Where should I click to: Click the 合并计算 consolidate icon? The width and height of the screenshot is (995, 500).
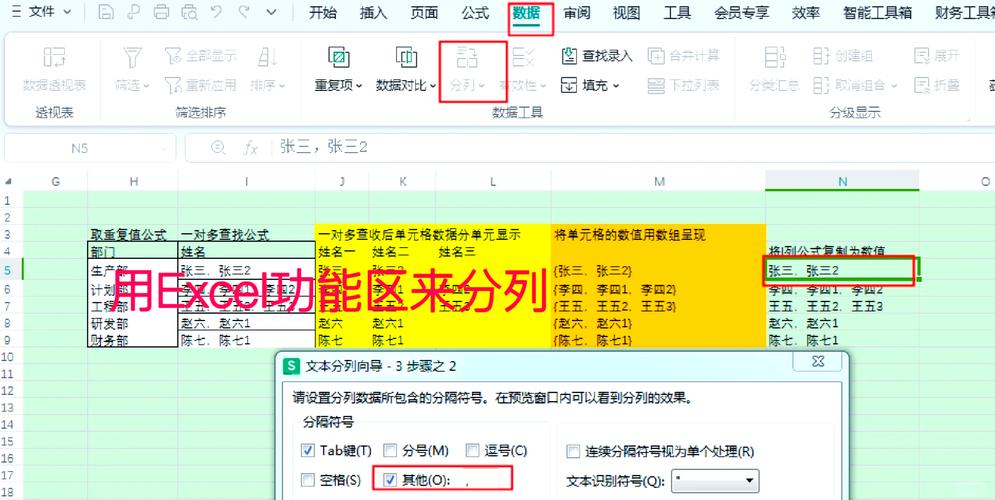[x=656, y=56]
